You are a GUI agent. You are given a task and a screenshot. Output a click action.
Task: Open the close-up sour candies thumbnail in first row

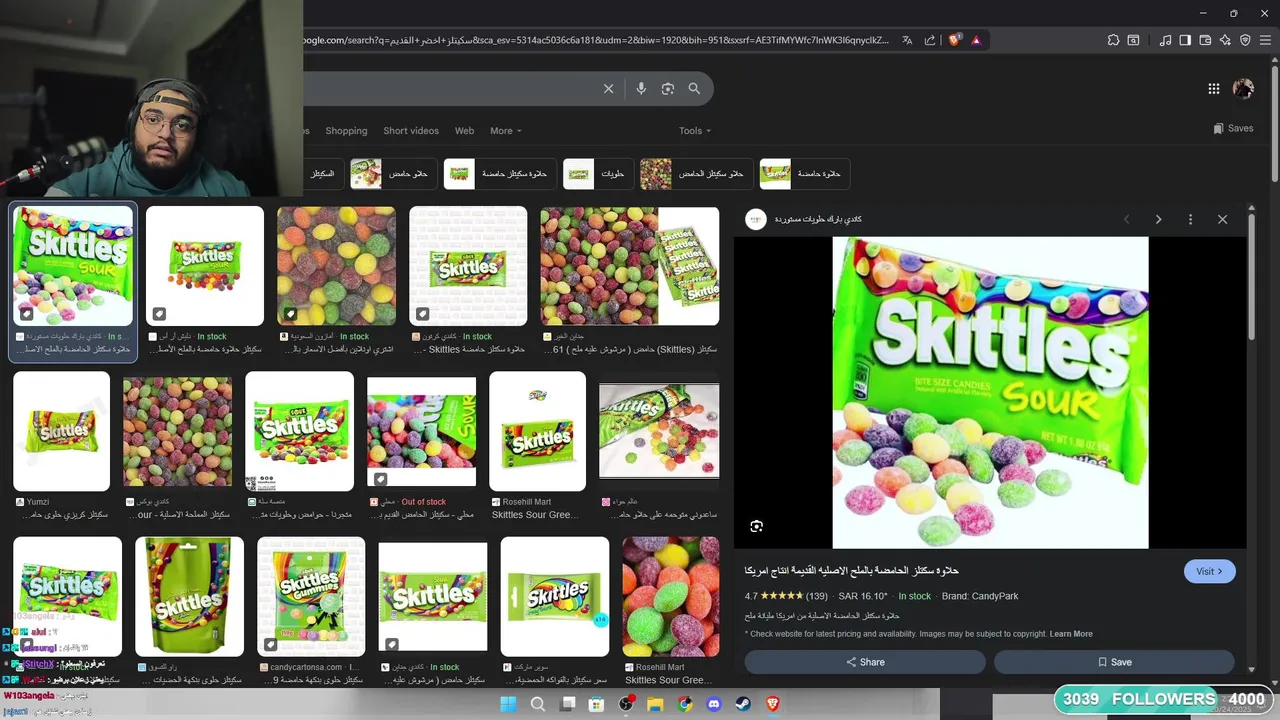336,266
